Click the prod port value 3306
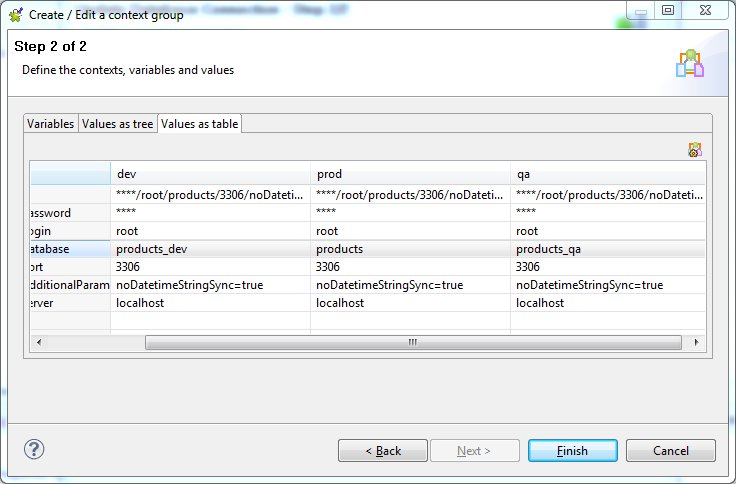736x484 pixels. pos(410,267)
